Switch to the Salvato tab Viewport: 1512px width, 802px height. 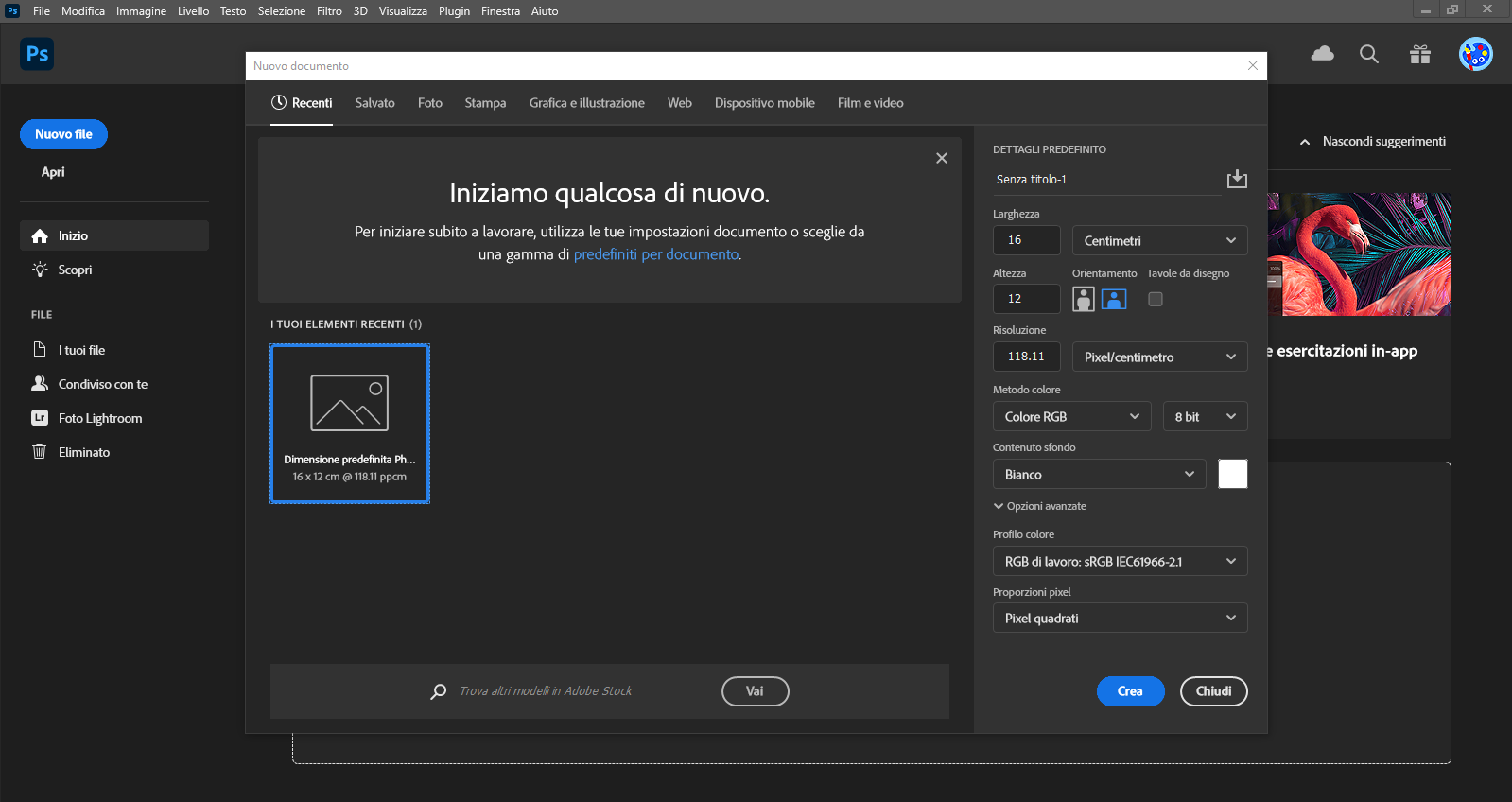point(374,103)
